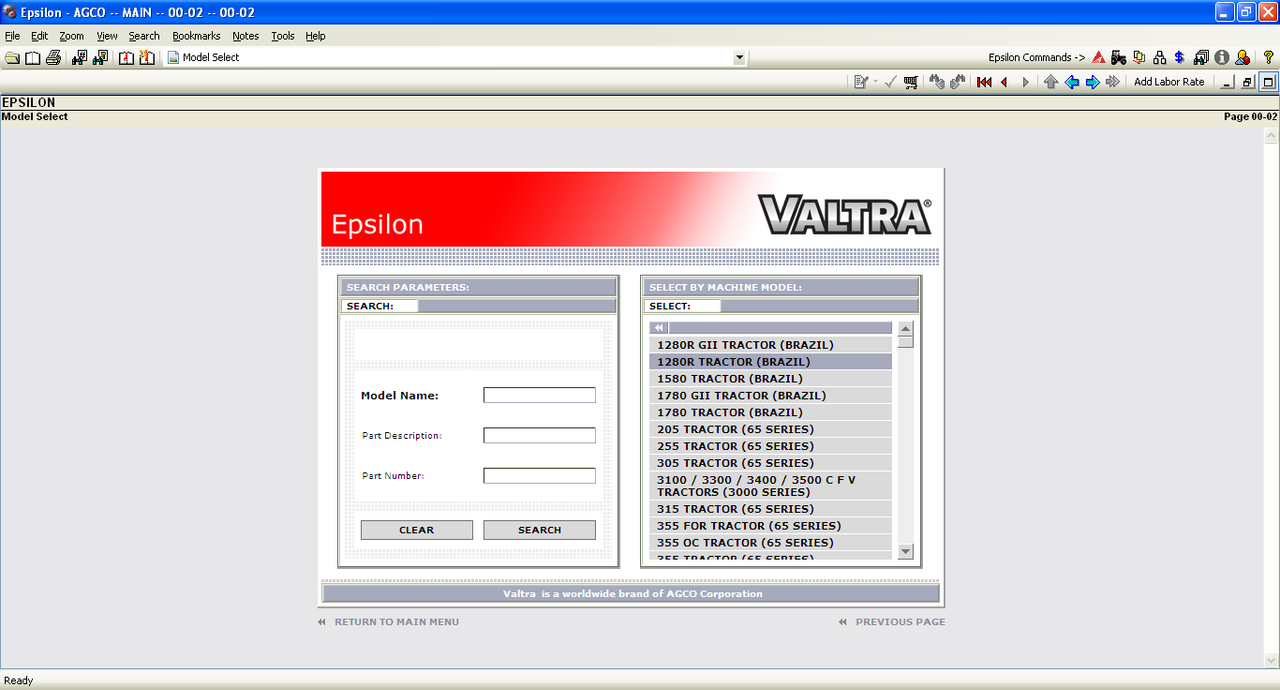This screenshot has width=1280, height=690.
Task: Click the find next binoculars icon
Action: tap(958, 82)
